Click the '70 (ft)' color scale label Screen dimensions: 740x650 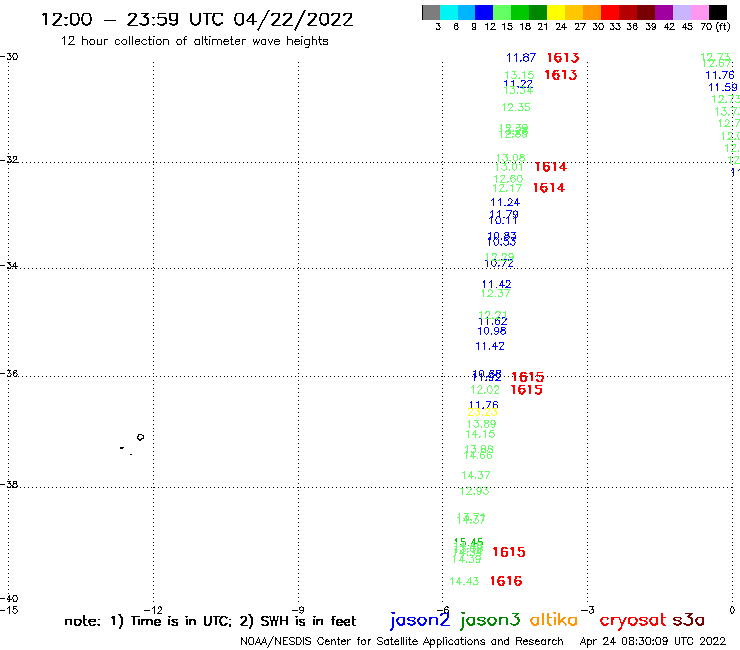tap(715, 27)
